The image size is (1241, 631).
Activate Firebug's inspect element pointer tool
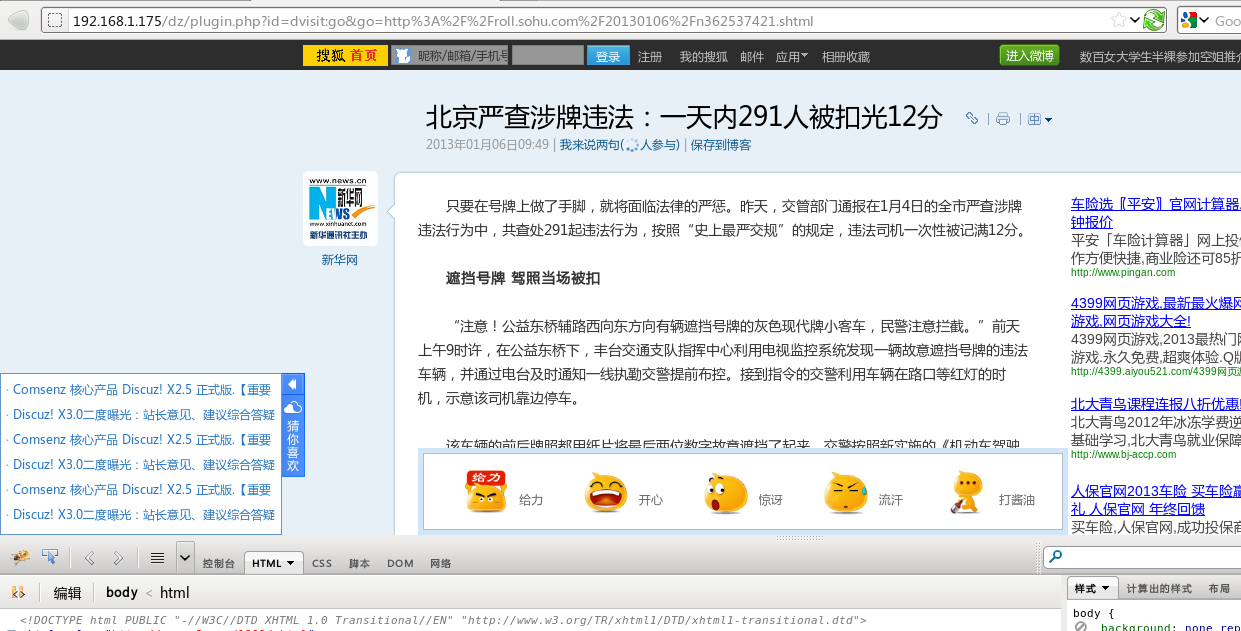point(49,557)
